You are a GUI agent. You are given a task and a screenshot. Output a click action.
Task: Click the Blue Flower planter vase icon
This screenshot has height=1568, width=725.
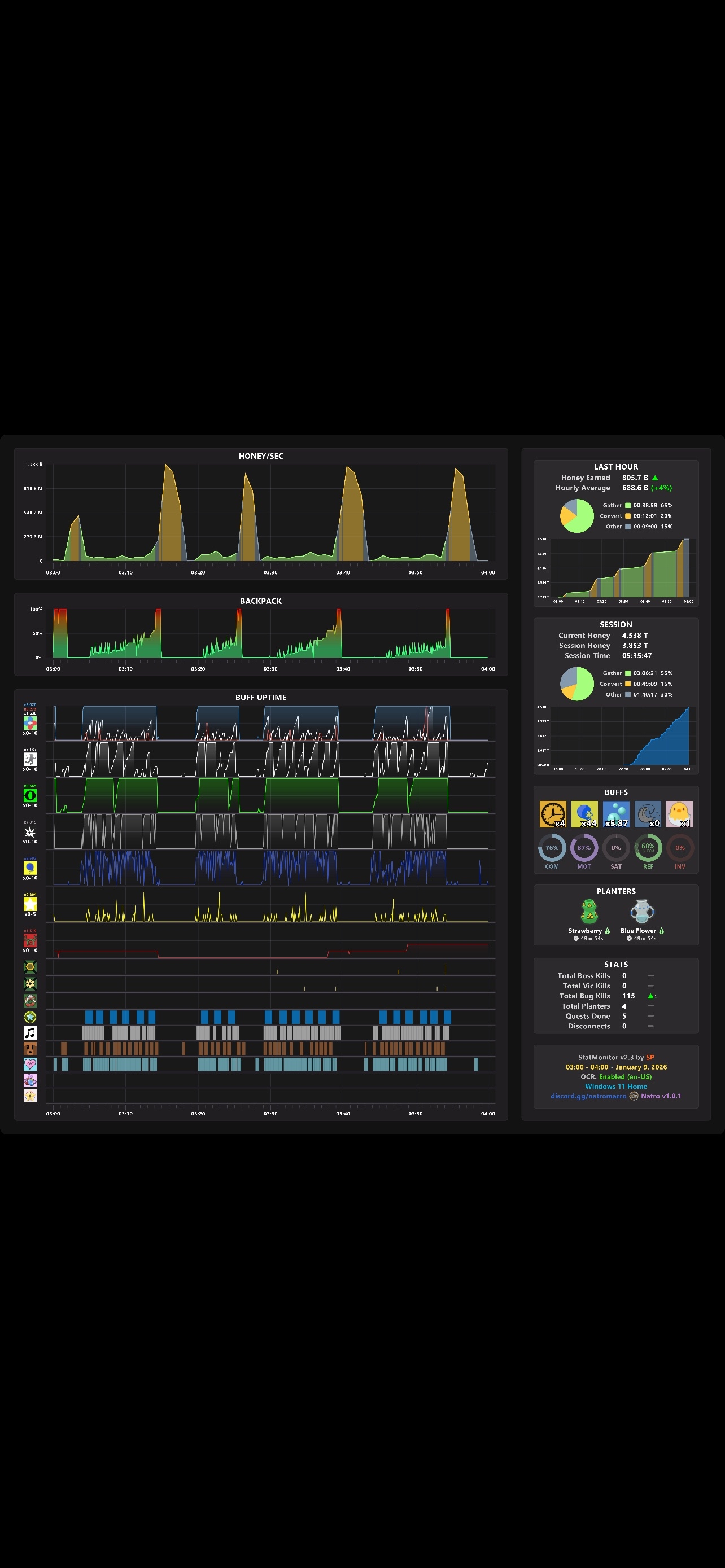(x=642, y=912)
